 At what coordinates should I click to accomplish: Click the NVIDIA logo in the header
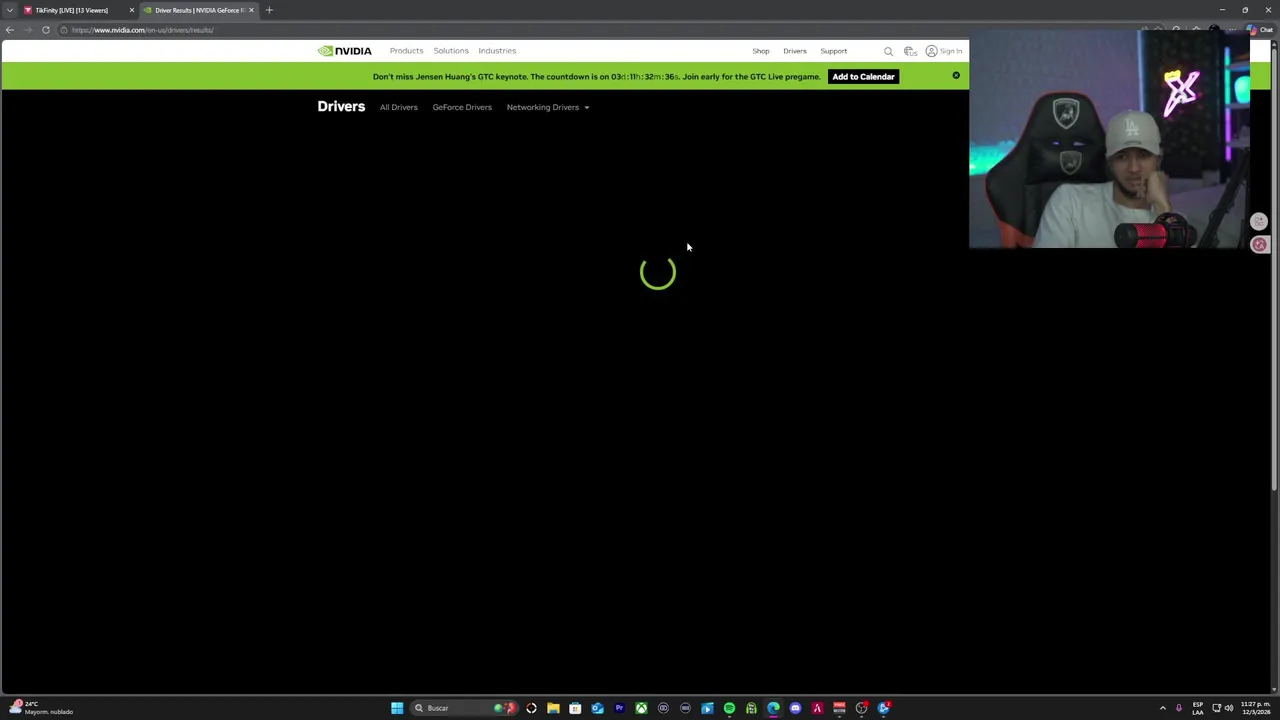[x=344, y=51]
